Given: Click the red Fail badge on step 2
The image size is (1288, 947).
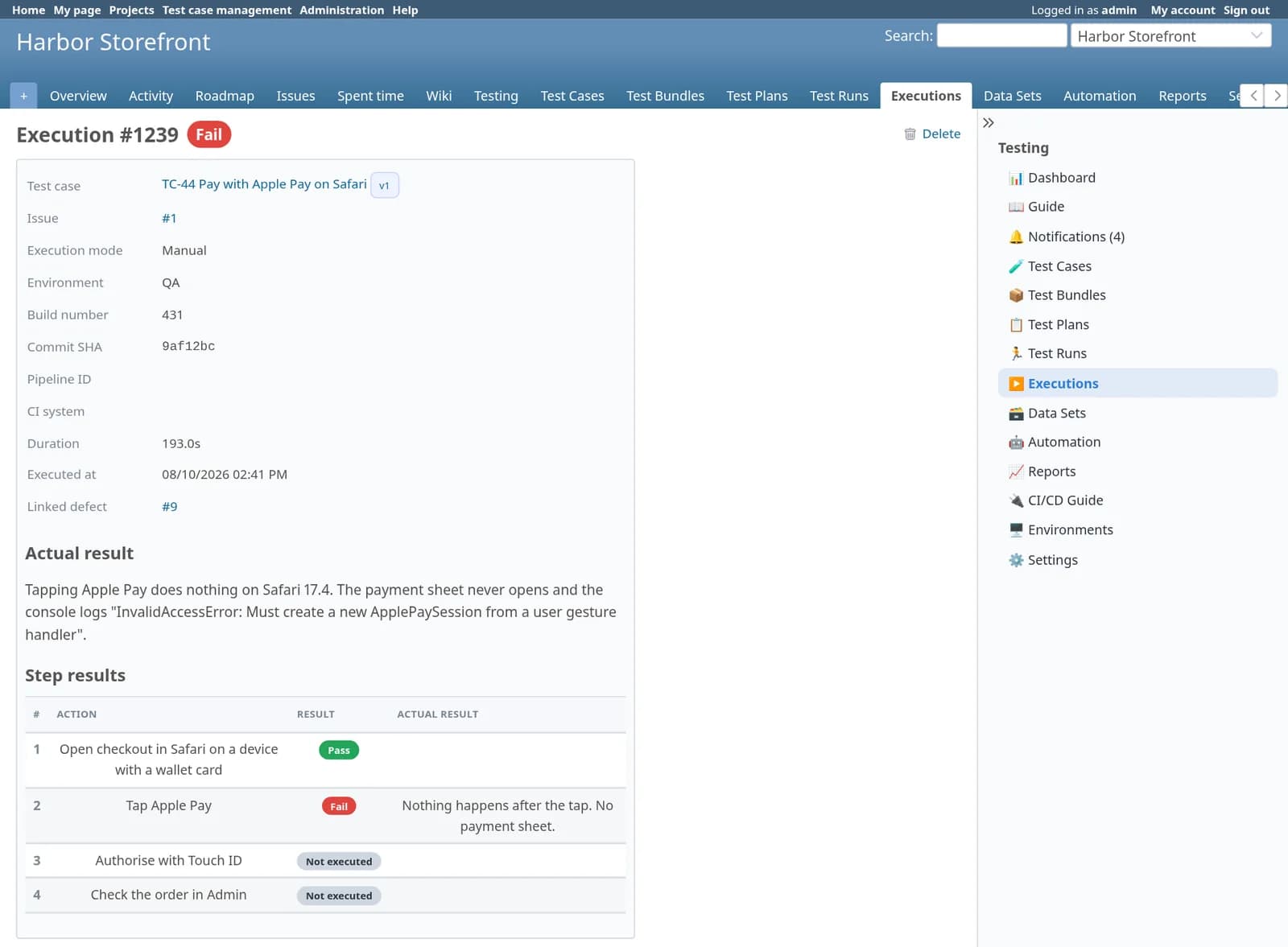Looking at the screenshot, I should coord(339,806).
